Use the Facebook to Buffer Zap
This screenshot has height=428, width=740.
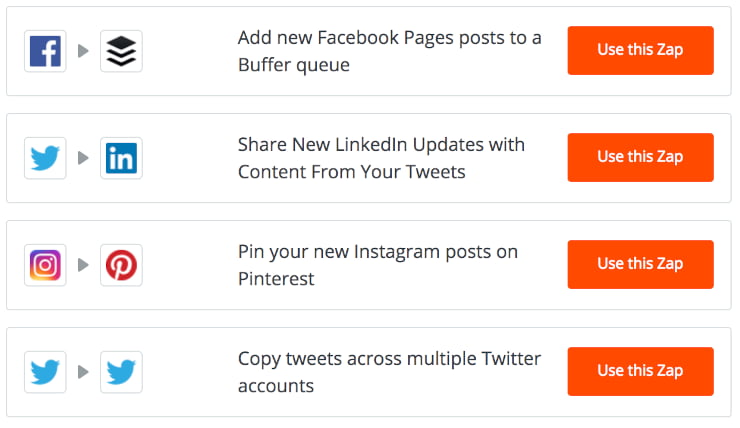(640, 50)
